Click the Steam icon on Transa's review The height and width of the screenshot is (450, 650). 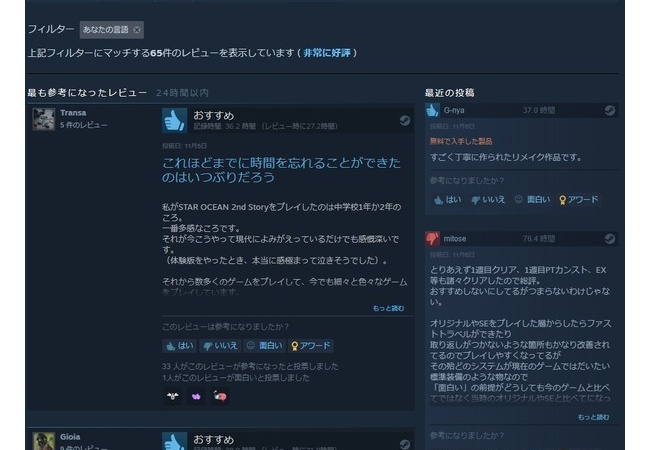(x=405, y=120)
